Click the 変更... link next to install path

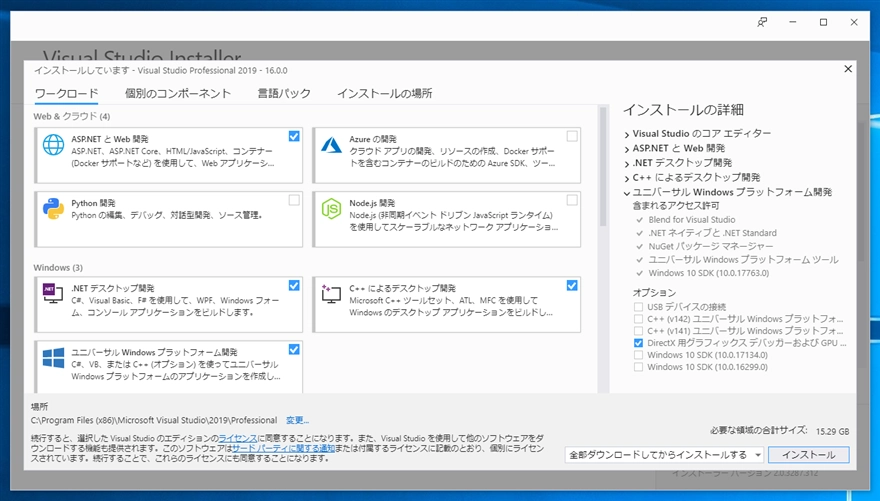click(x=297, y=420)
